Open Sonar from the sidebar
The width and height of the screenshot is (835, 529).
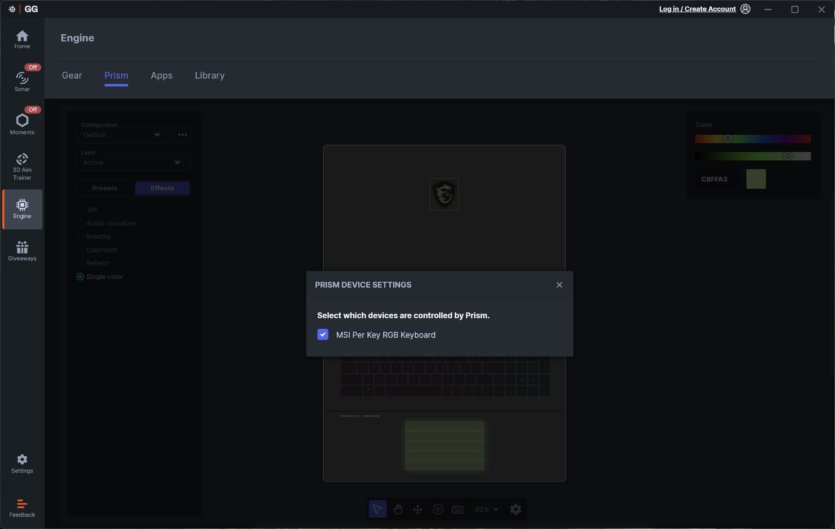click(x=22, y=82)
